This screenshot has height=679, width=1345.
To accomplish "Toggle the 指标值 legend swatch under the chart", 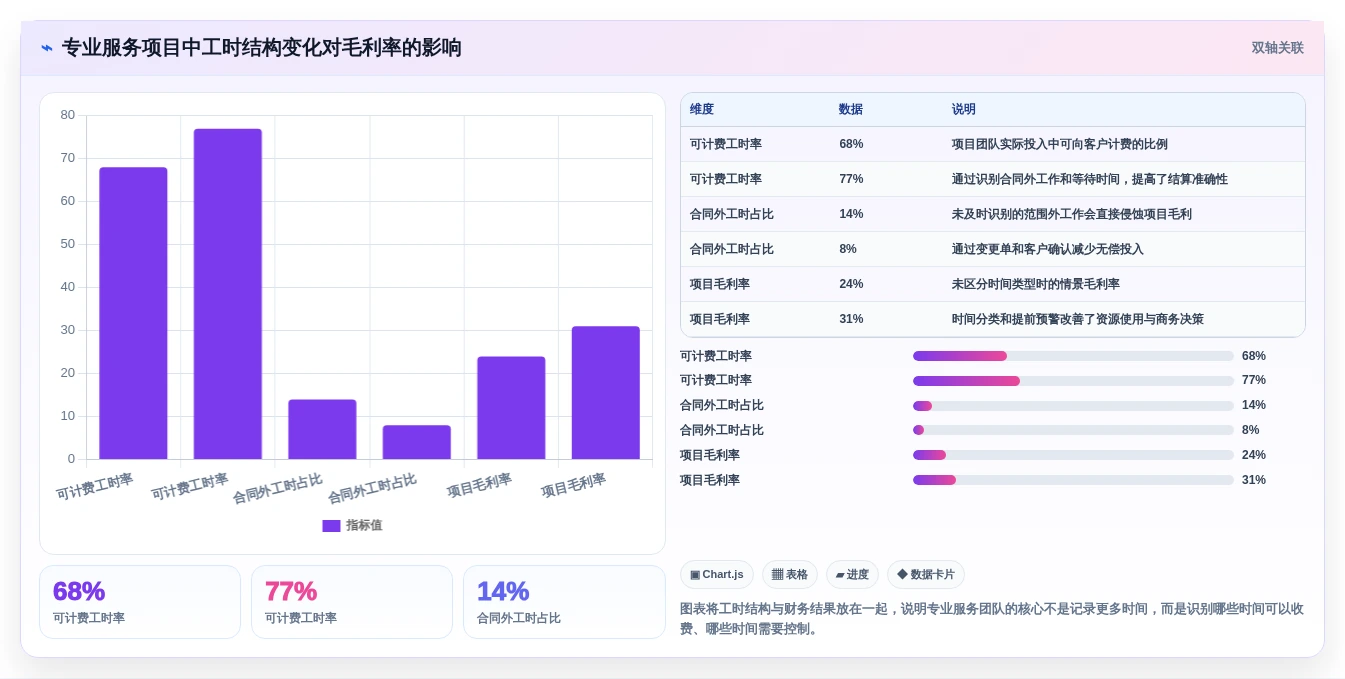I will 331,526.
